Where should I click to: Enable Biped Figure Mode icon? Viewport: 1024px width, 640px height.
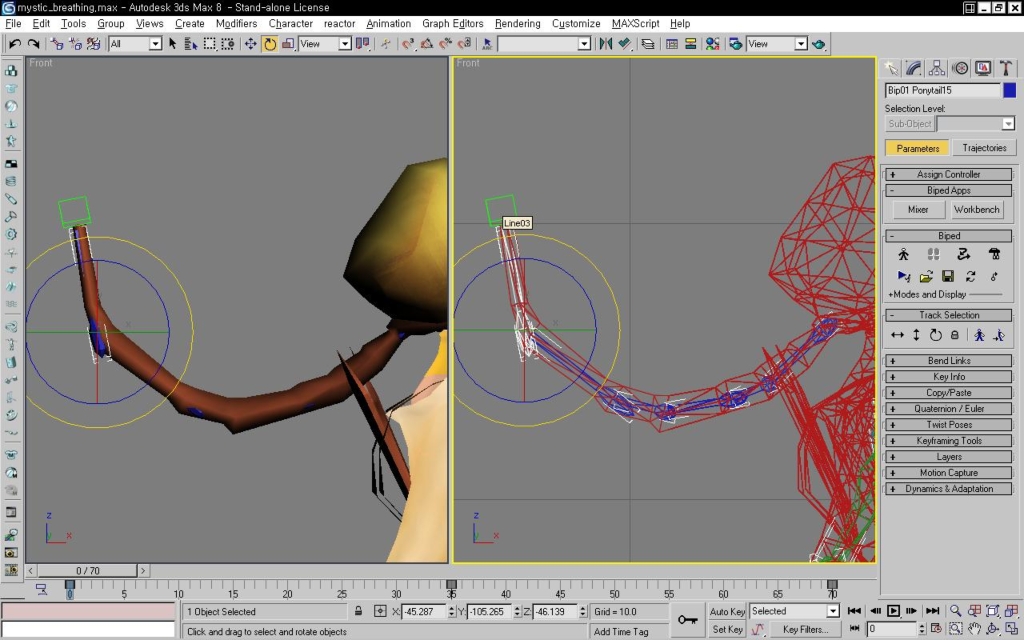click(903, 254)
